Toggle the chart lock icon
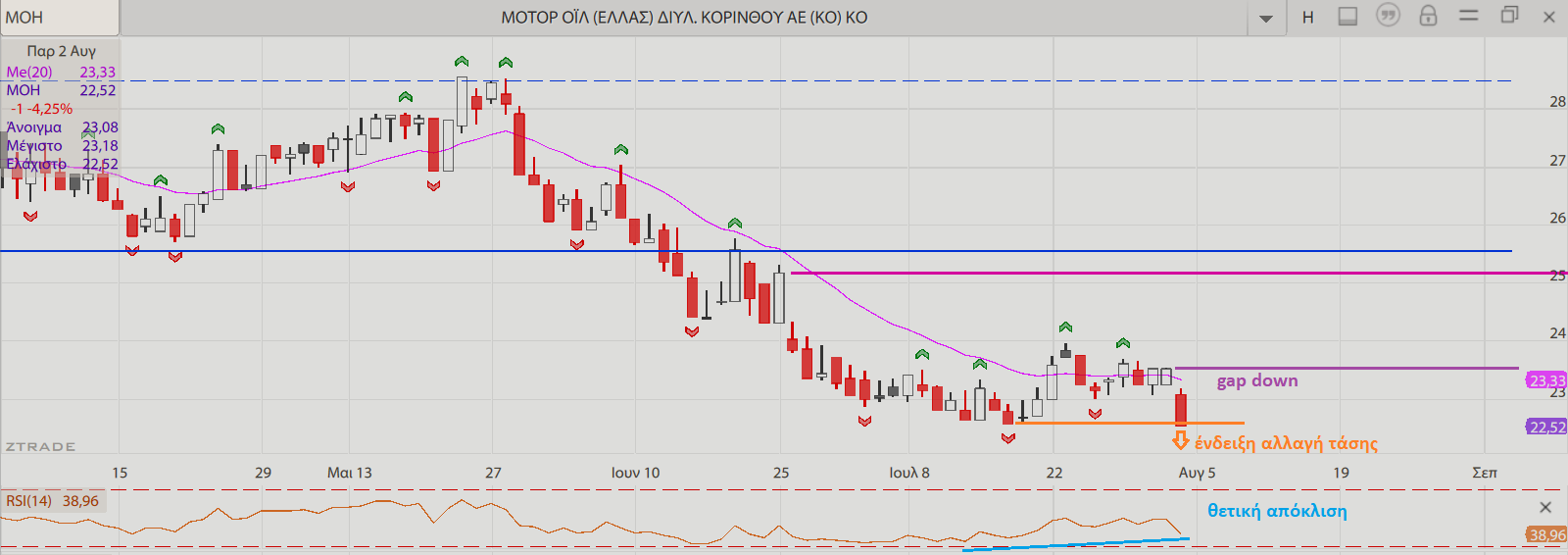 [1428, 16]
